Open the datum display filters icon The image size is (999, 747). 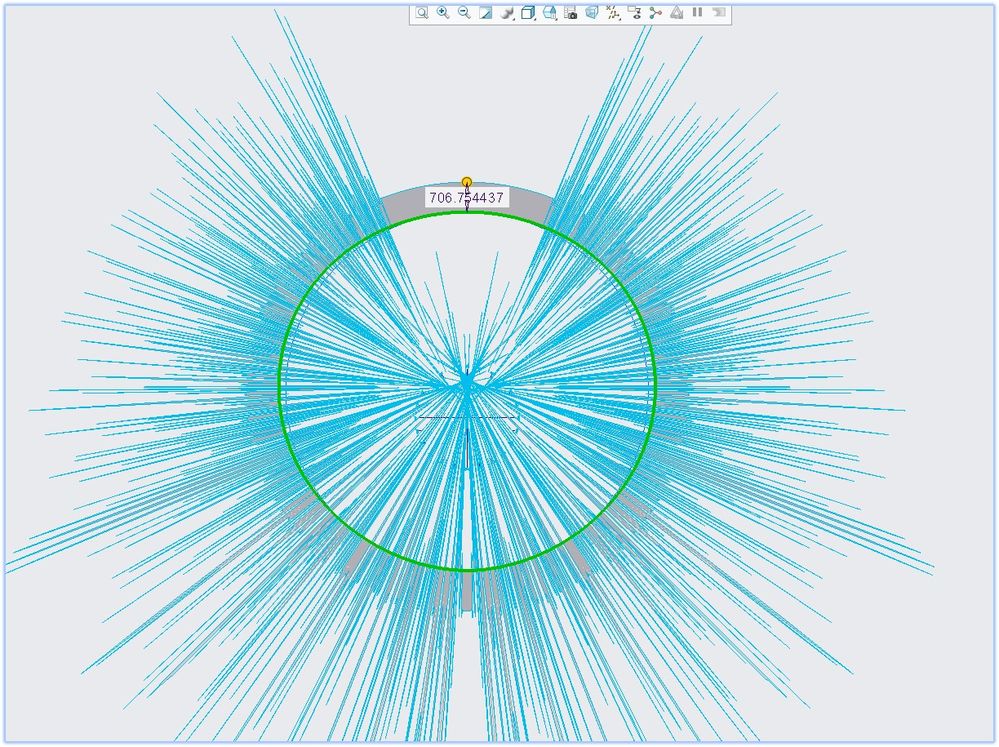tap(613, 13)
